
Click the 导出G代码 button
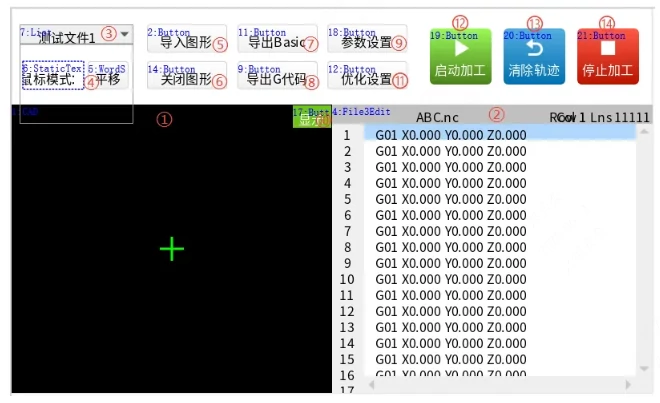point(277,75)
